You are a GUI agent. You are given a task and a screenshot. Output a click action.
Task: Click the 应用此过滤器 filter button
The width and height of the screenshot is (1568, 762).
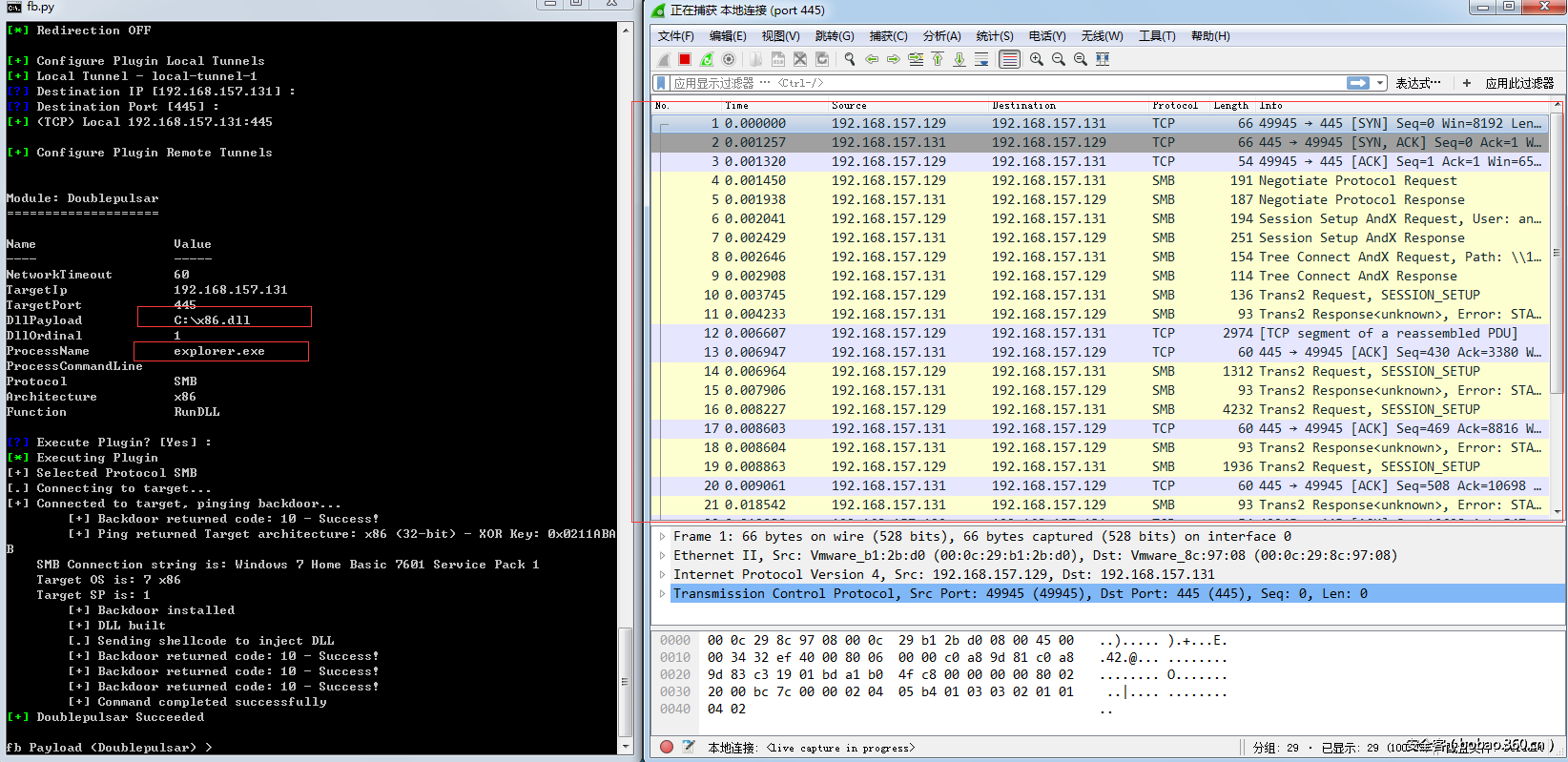click(1519, 83)
